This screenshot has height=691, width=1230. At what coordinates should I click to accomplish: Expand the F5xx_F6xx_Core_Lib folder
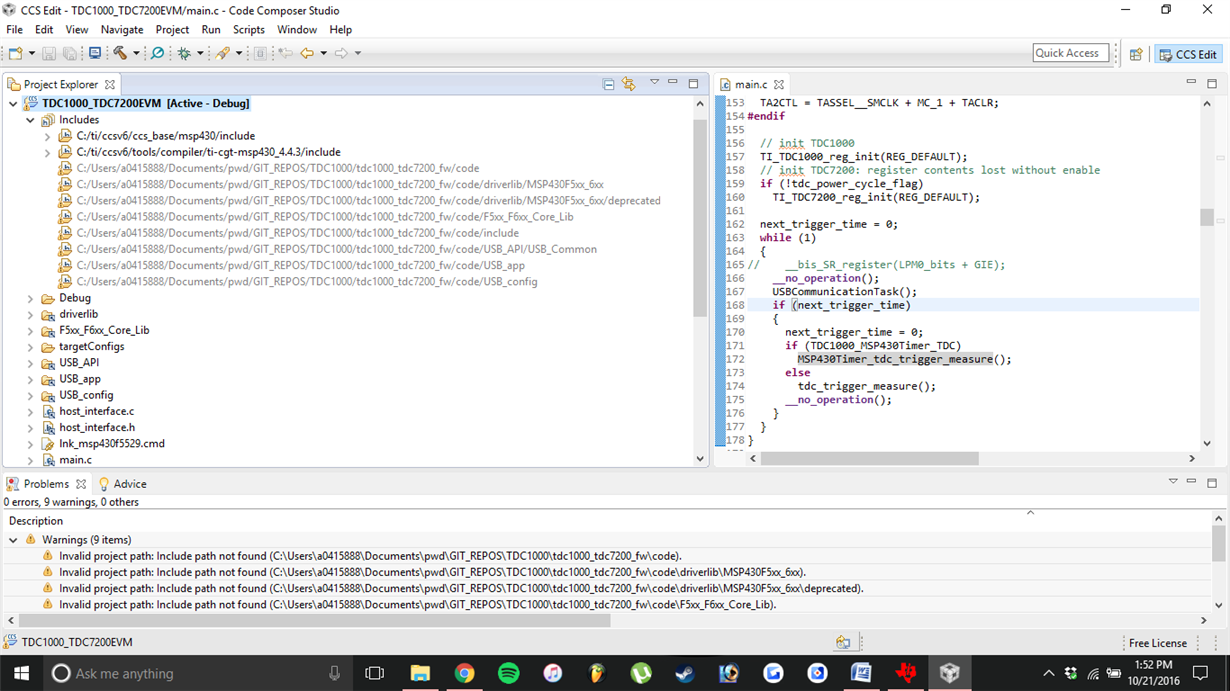click(x=30, y=330)
